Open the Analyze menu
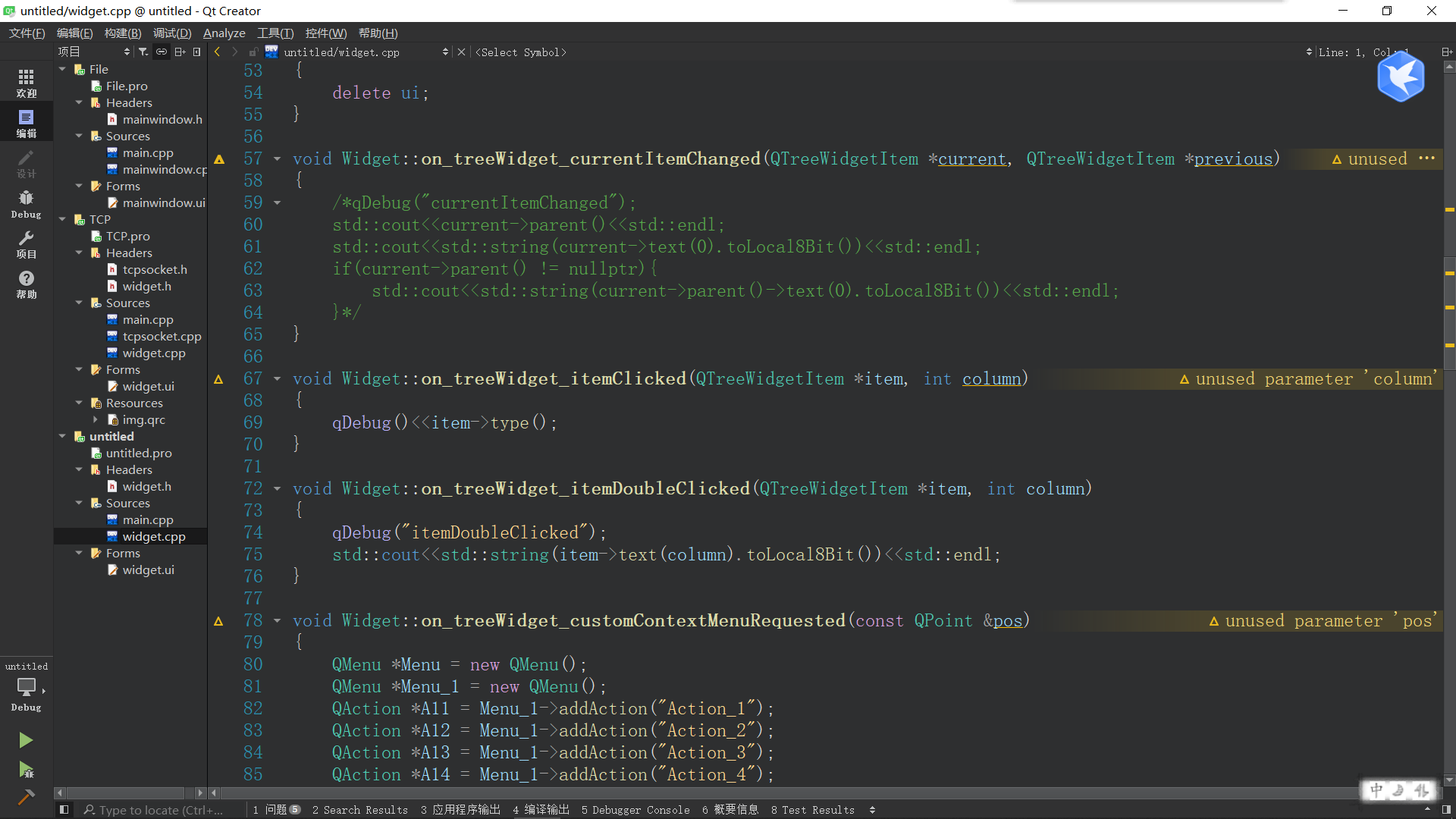Viewport: 1456px width, 819px height. 224,33
